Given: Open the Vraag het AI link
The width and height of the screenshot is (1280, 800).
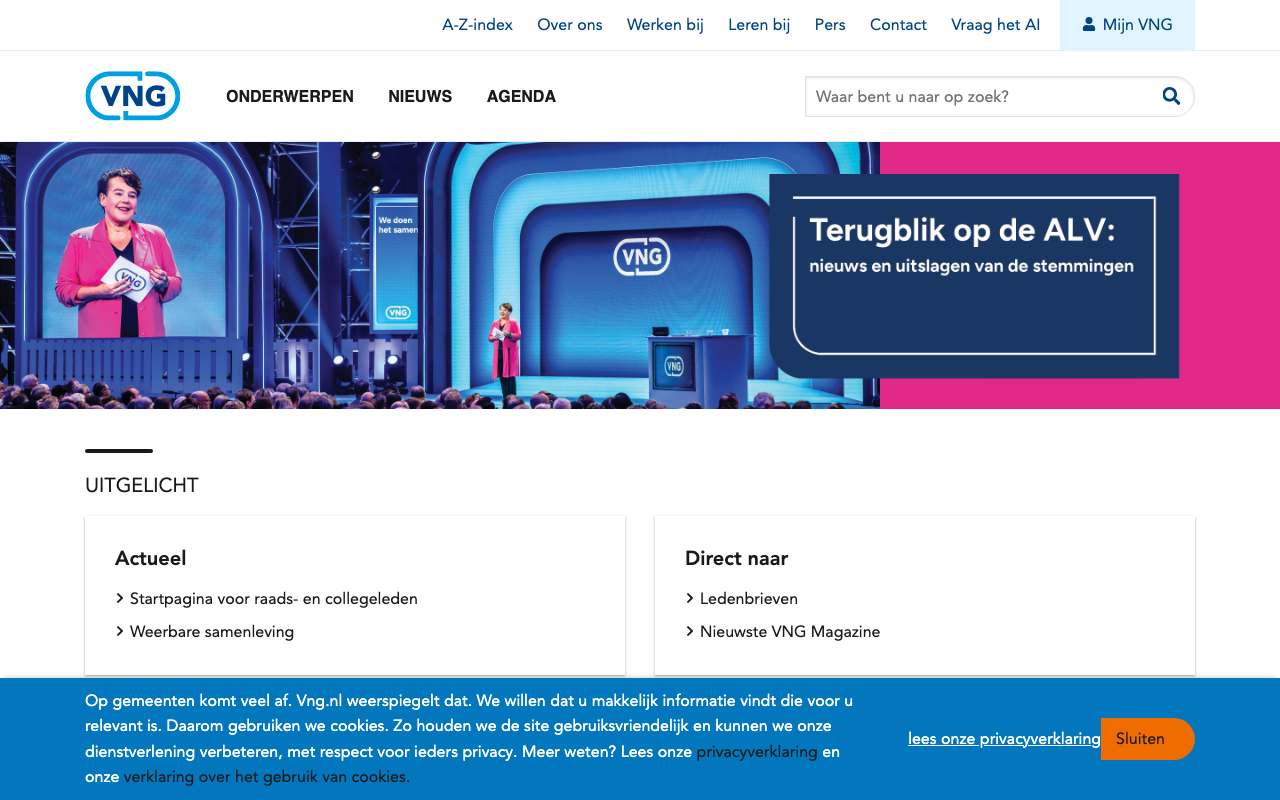Looking at the screenshot, I should pyautogui.click(x=995, y=25).
